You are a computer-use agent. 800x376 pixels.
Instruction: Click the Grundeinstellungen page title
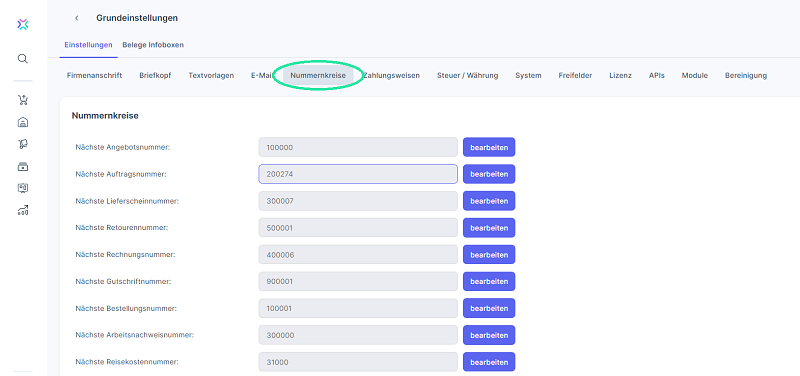tap(137, 18)
